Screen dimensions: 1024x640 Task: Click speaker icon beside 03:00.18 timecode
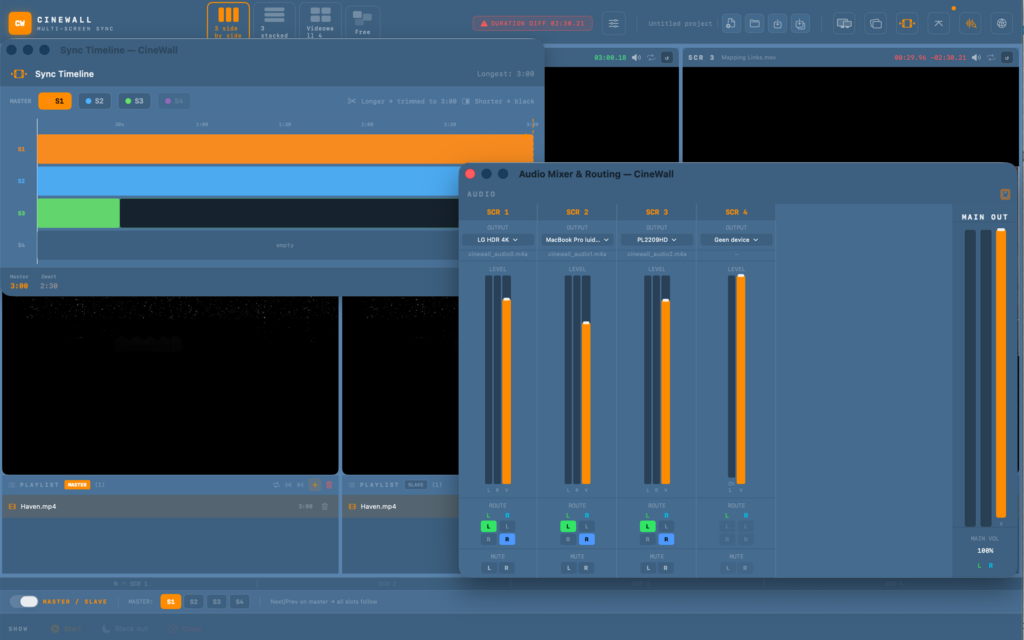pos(636,57)
